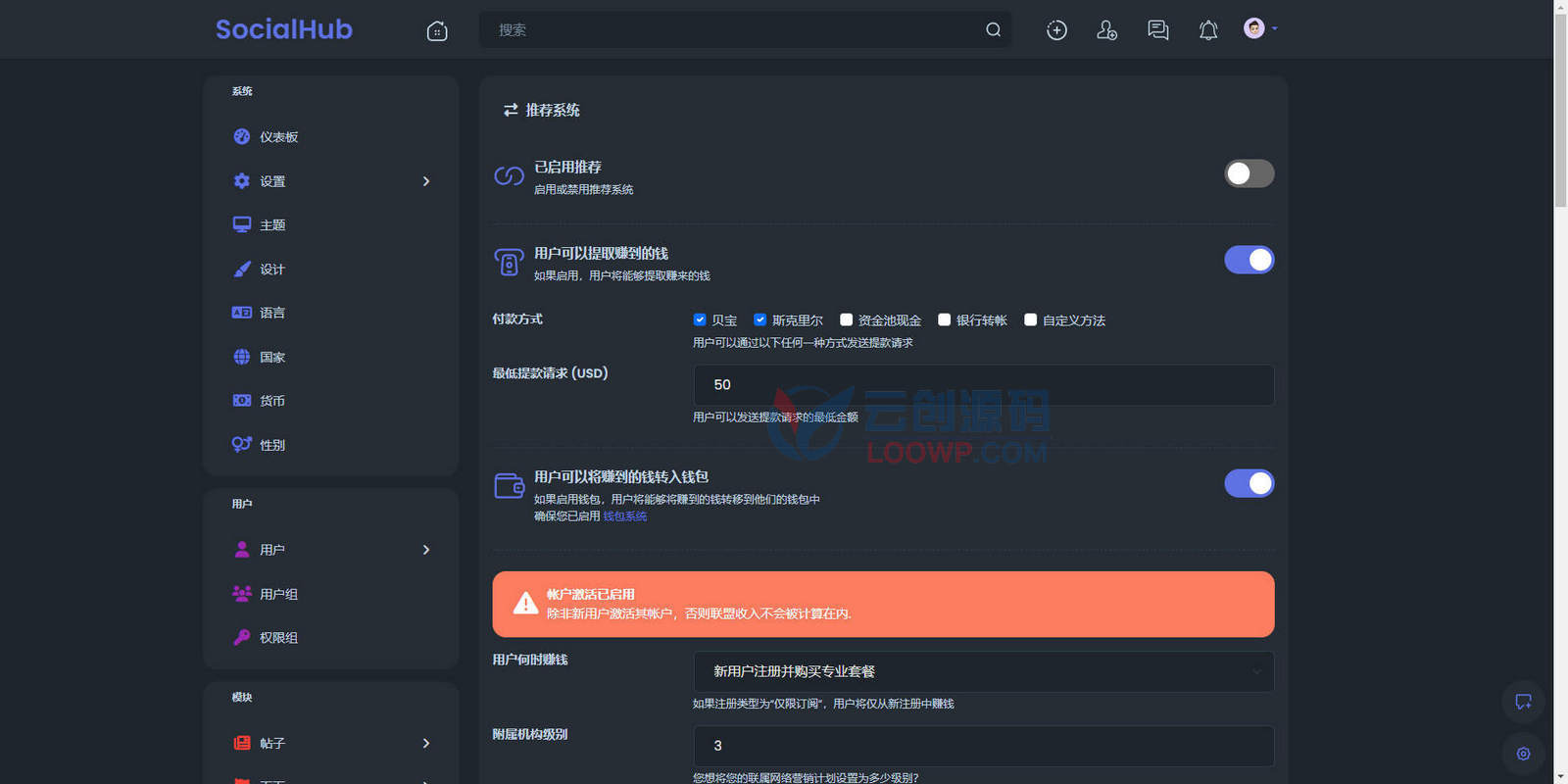The width and height of the screenshot is (1568, 784).
Task: Open the user avatar menu
Action: (1260, 28)
